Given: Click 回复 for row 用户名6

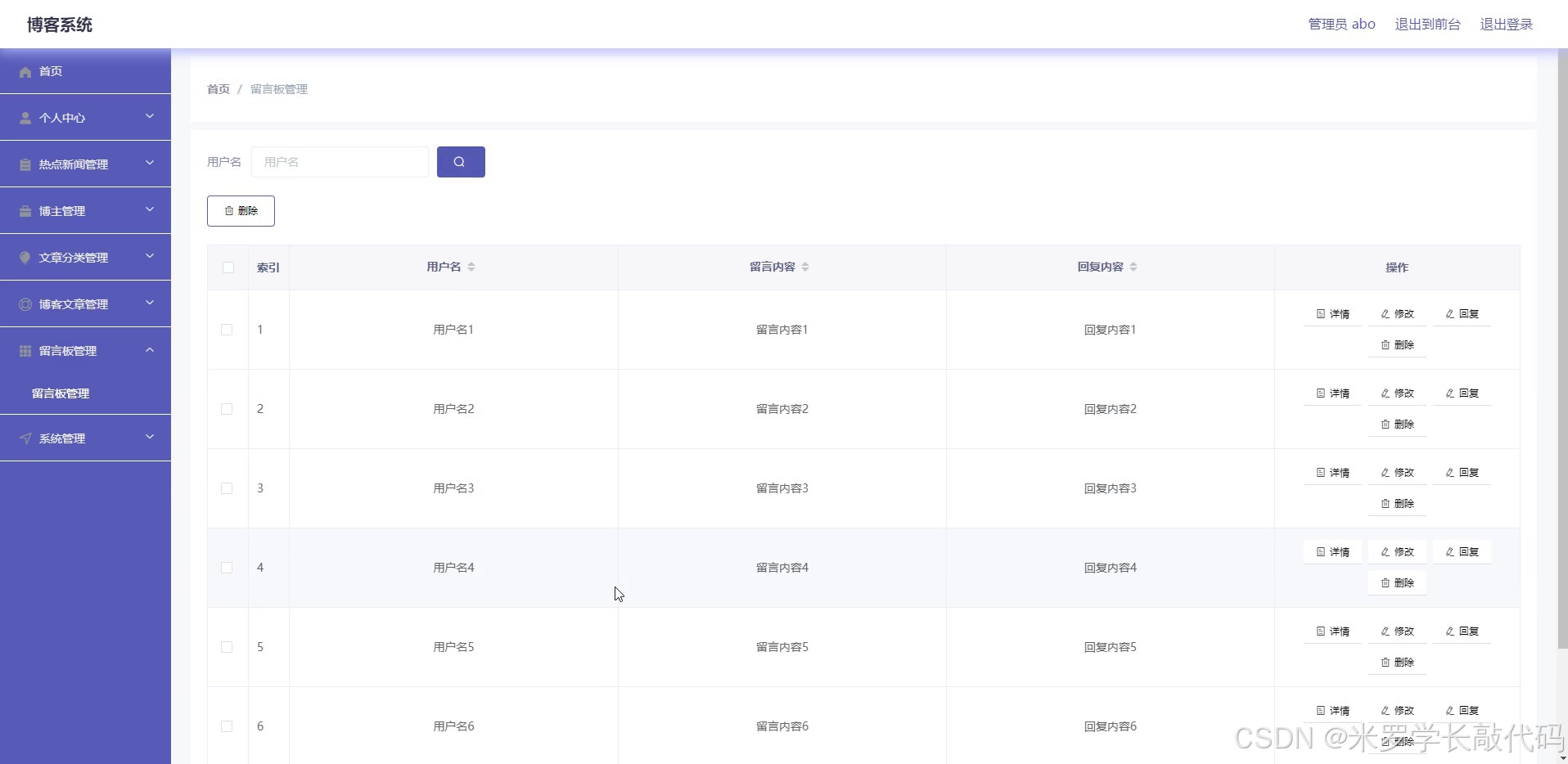Looking at the screenshot, I should click(x=1462, y=711).
